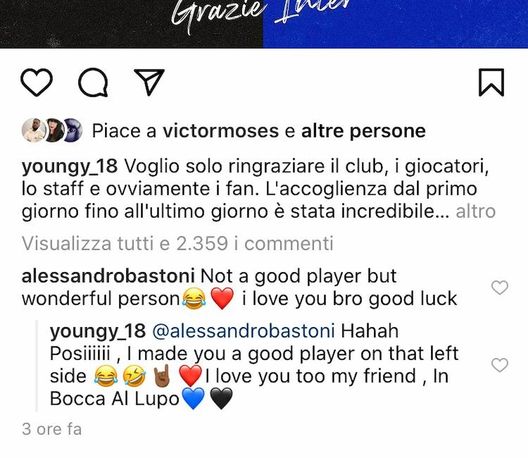Viewport: 528px width, 458px height.
Task: Expand the caption by tapping 'altro'
Action: 475,211
